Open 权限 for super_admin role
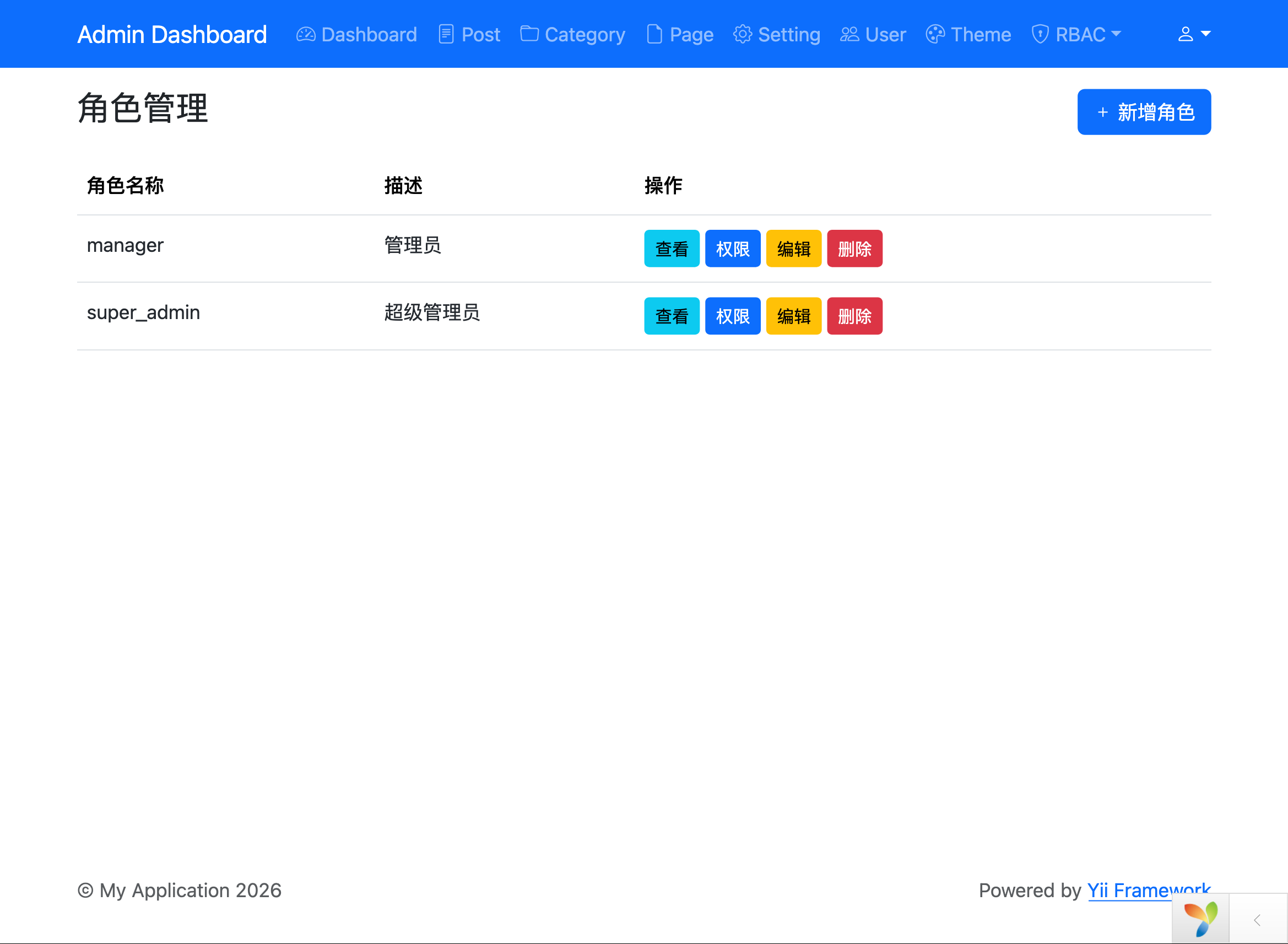The height and width of the screenshot is (944, 1288). 733,316
